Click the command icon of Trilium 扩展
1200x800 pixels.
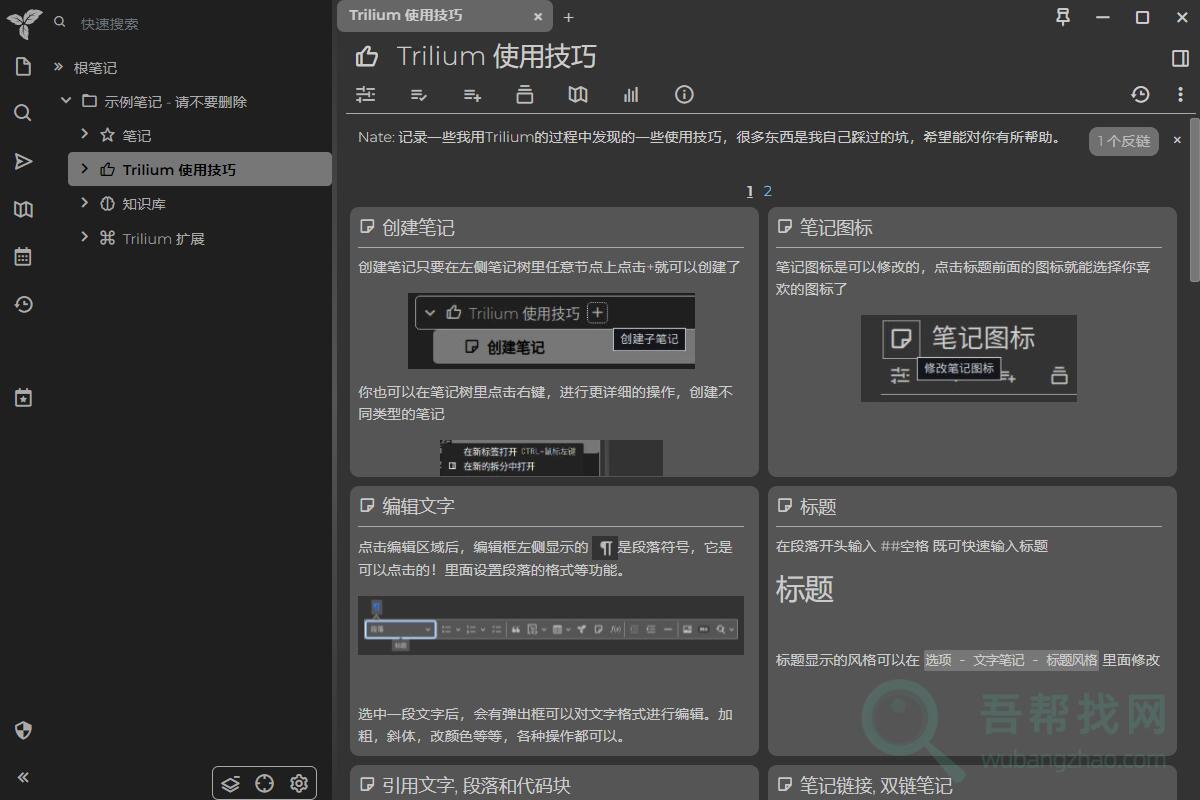point(107,238)
